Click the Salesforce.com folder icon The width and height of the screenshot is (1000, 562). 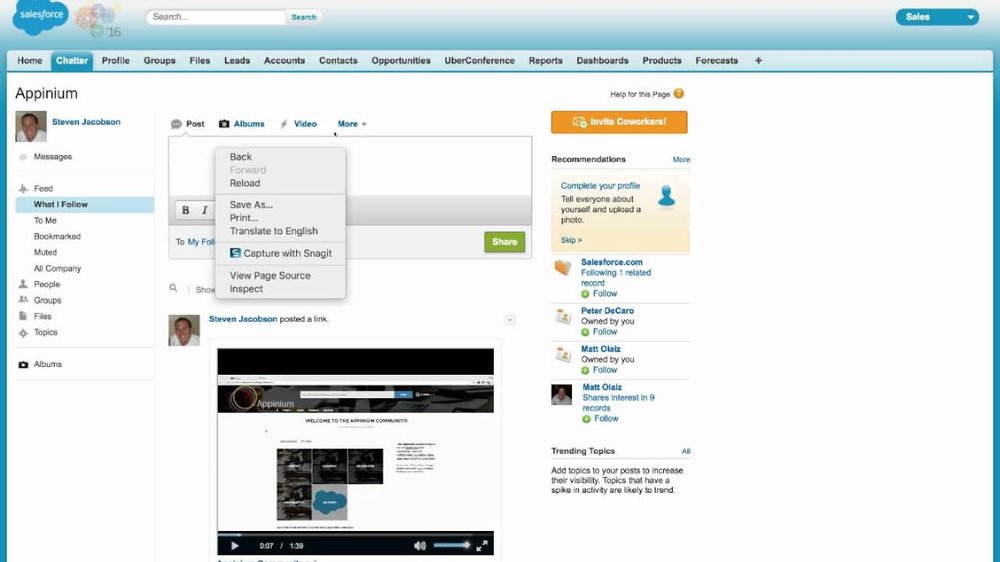[562, 267]
